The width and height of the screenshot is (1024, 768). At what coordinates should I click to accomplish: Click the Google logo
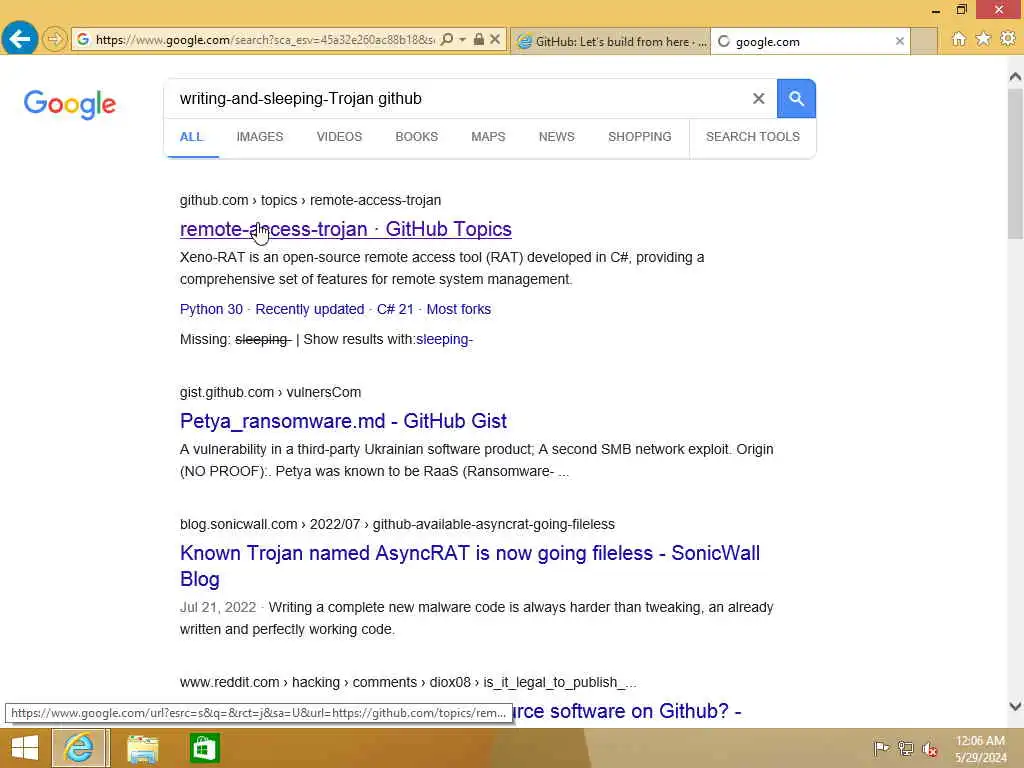(x=70, y=104)
